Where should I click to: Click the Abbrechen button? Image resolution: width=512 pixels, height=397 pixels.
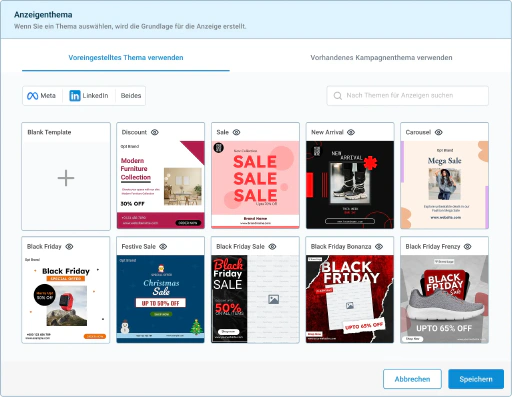click(412, 379)
